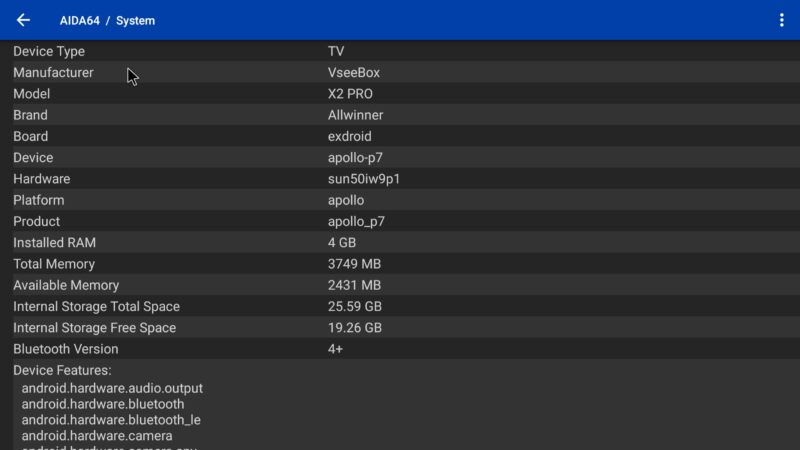Click the Device Features heading
The height and width of the screenshot is (450, 800).
(62, 371)
